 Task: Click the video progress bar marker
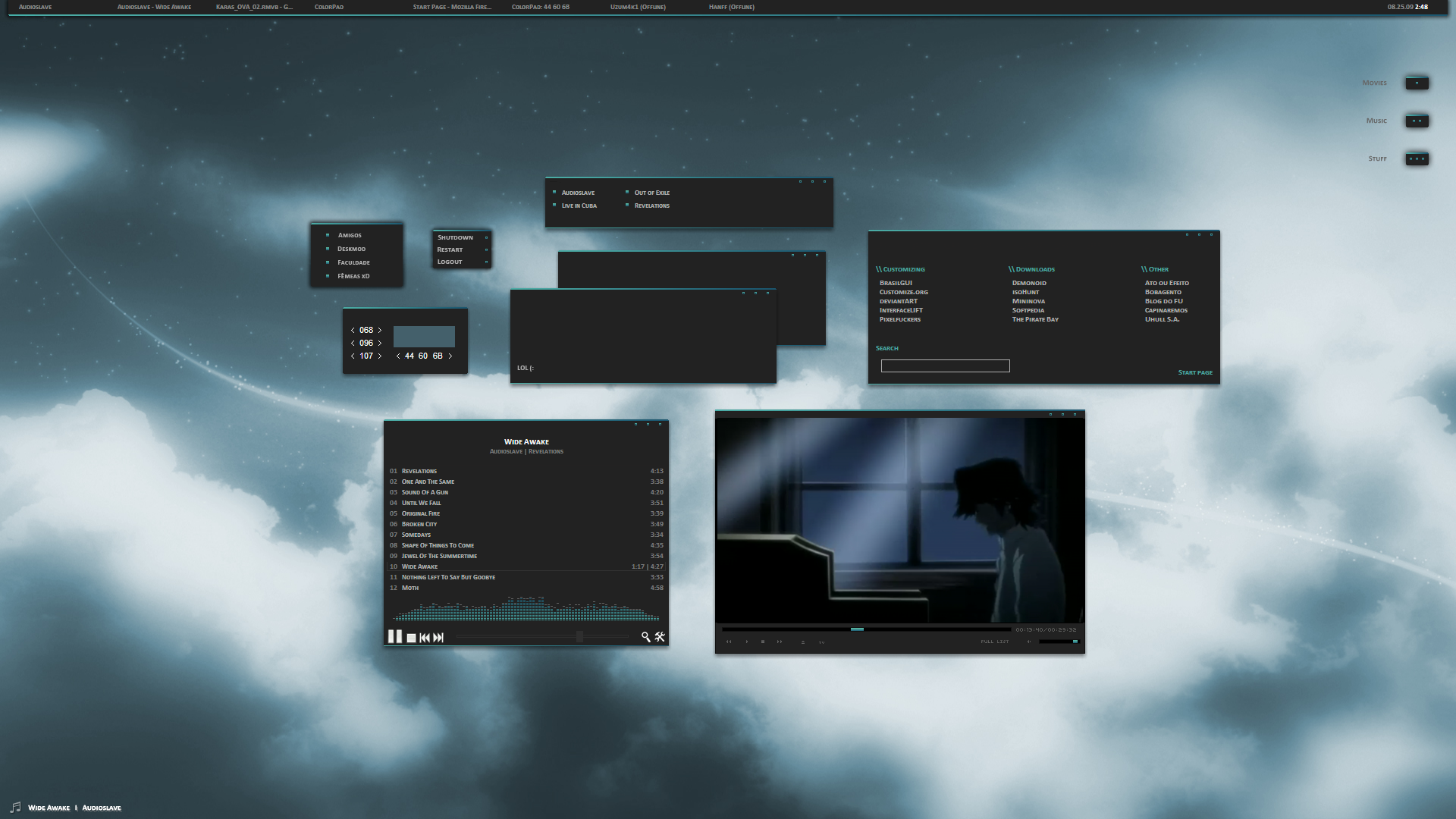pos(857,629)
